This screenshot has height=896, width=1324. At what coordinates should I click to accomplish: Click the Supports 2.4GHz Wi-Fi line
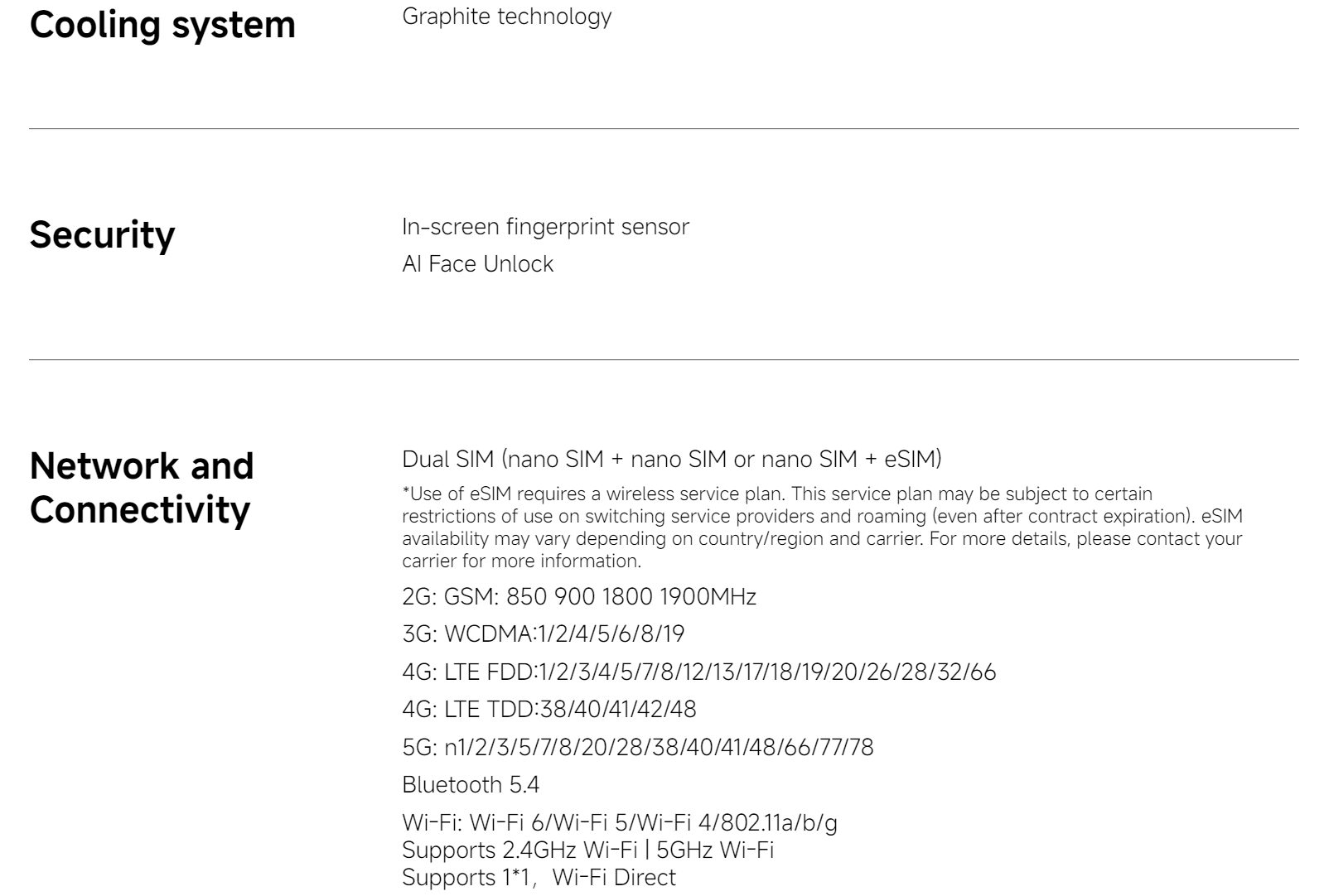point(588,850)
